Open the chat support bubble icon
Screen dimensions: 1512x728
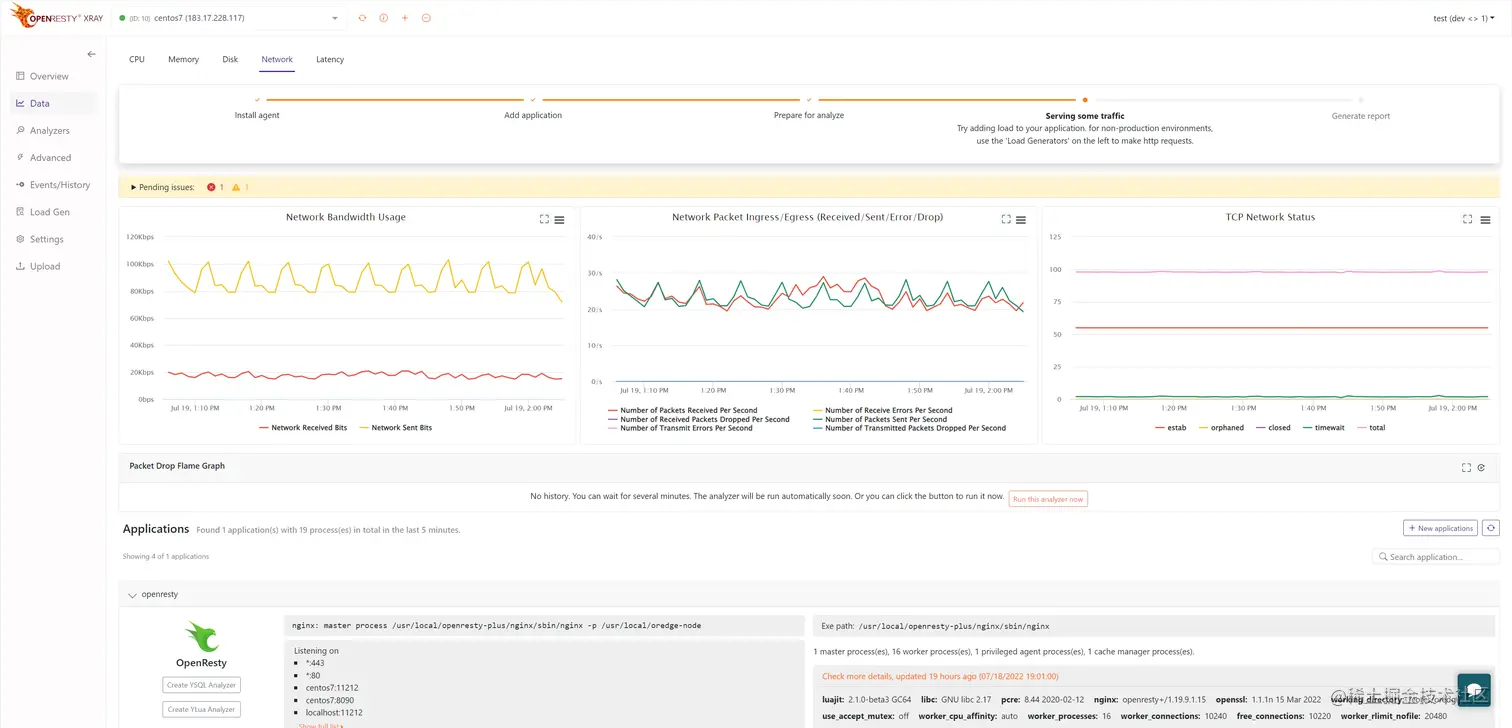[1473, 690]
